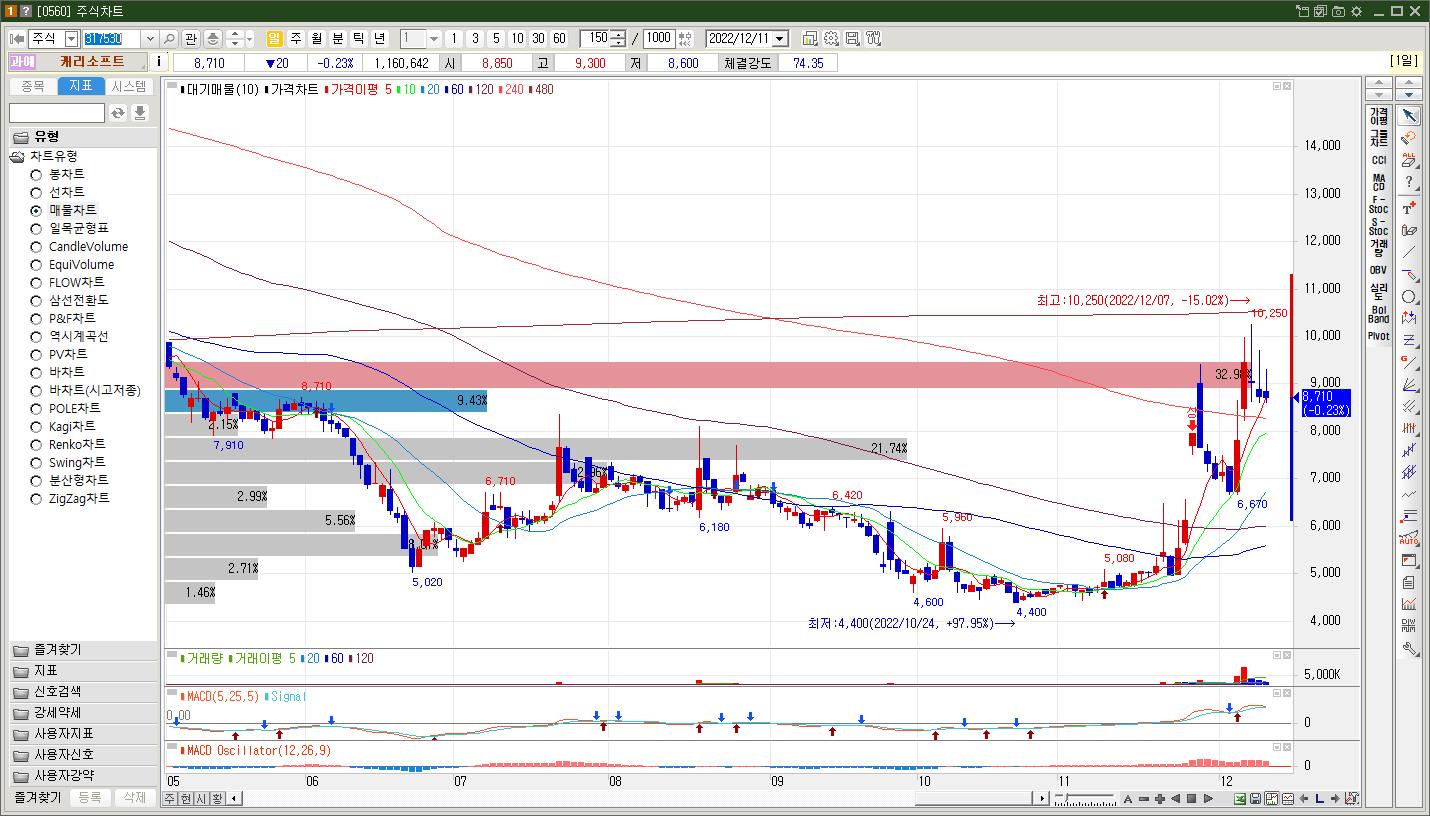Expand the 신호검색 folder

click(83, 692)
